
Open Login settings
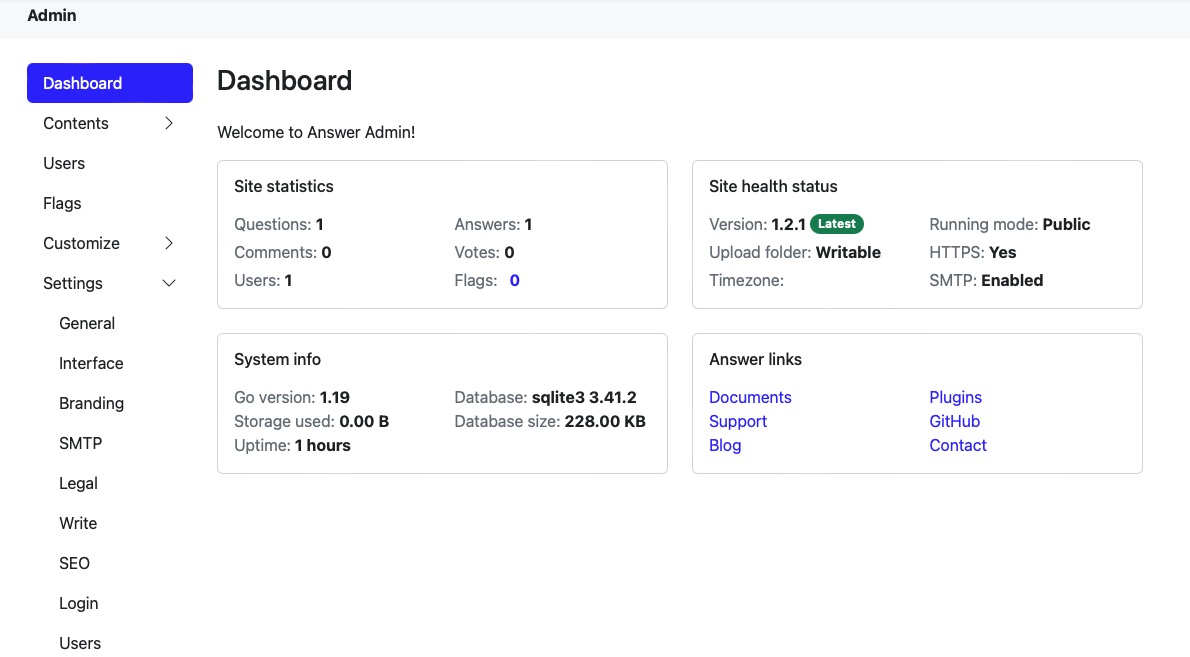(78, 603)
